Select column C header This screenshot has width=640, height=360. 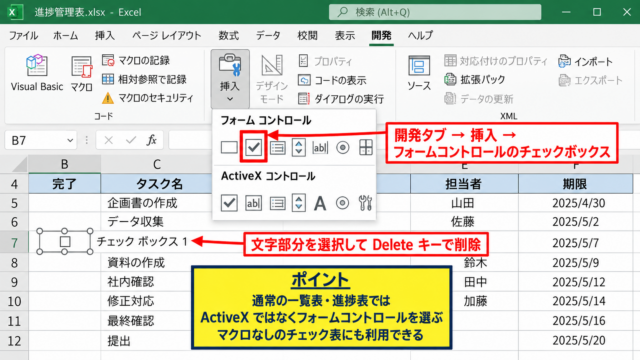[x=156, y=164]
